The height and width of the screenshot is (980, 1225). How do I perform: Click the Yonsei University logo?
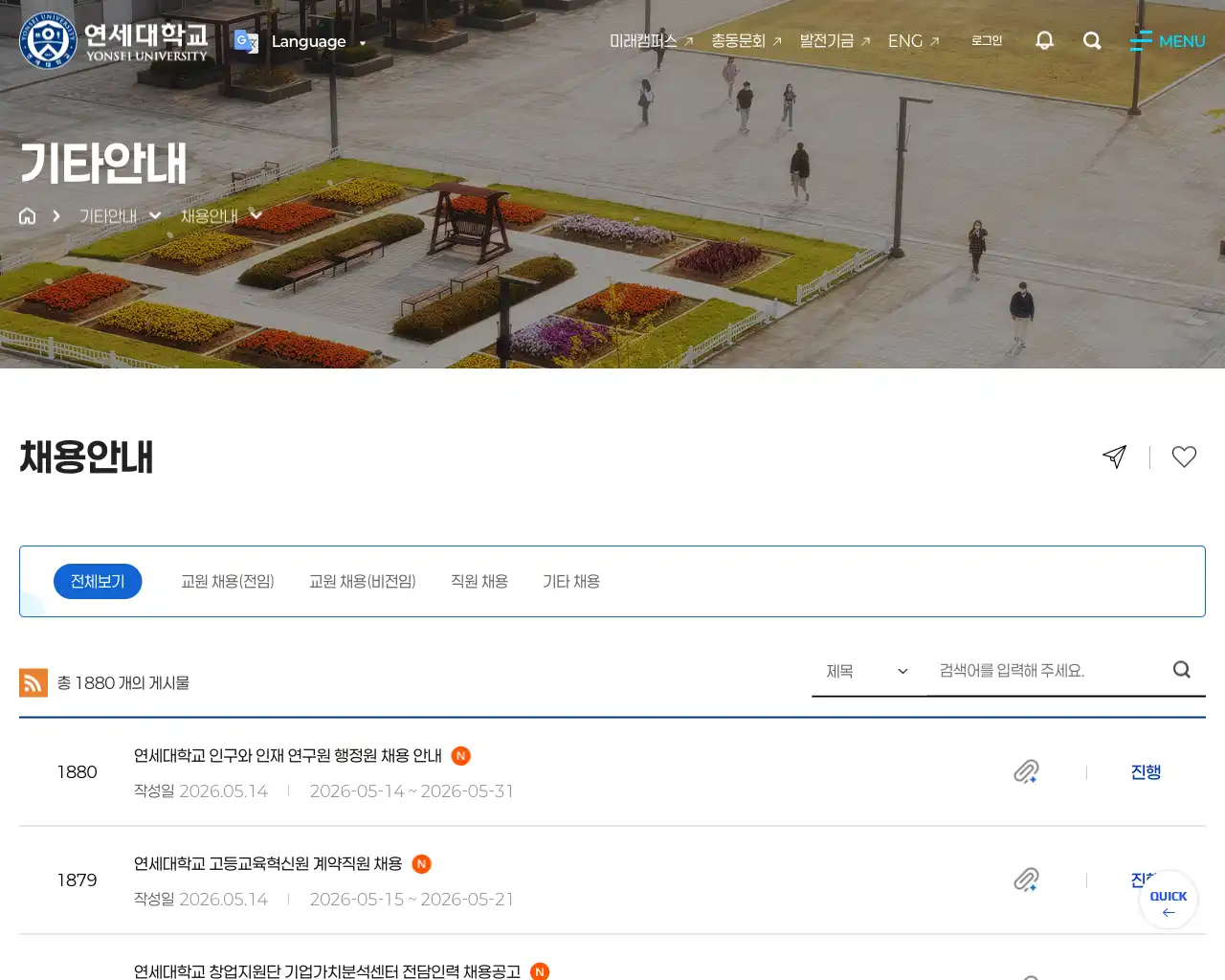click(114, 41)
